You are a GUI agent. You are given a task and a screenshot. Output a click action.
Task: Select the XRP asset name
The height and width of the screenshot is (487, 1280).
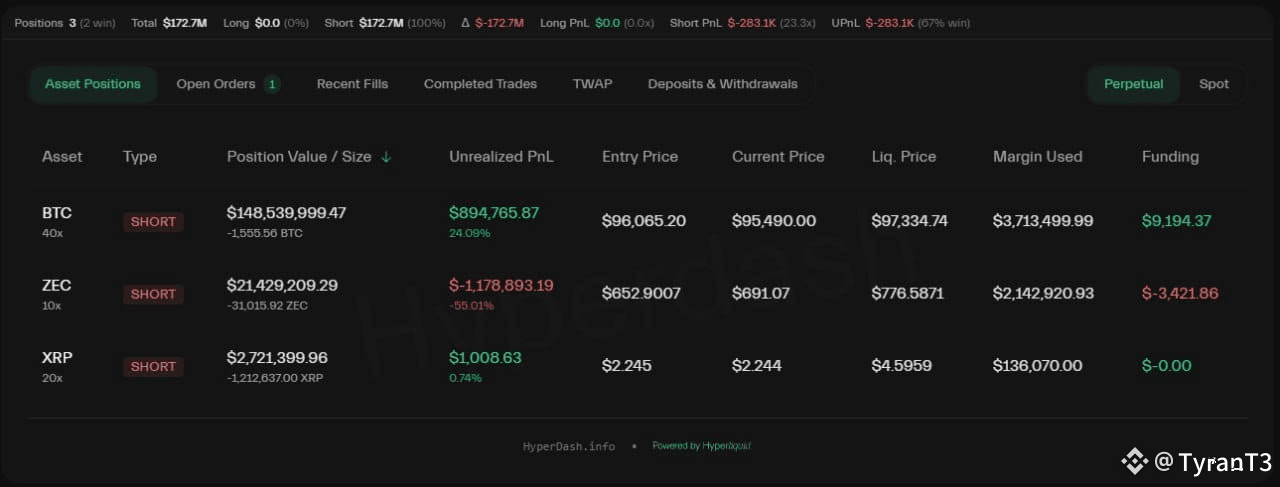tap(57, 357)
